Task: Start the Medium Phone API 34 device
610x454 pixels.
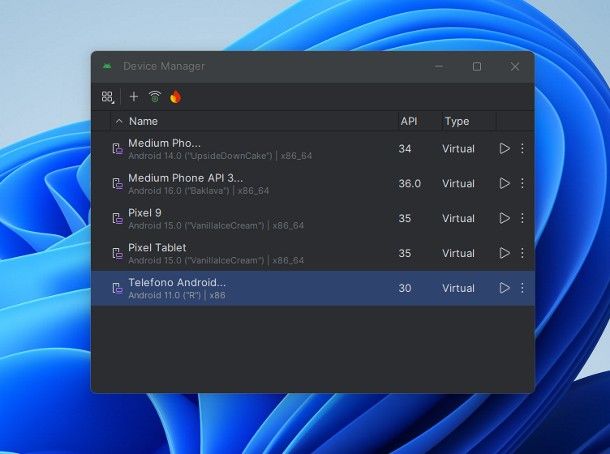Action: point(504,148)
